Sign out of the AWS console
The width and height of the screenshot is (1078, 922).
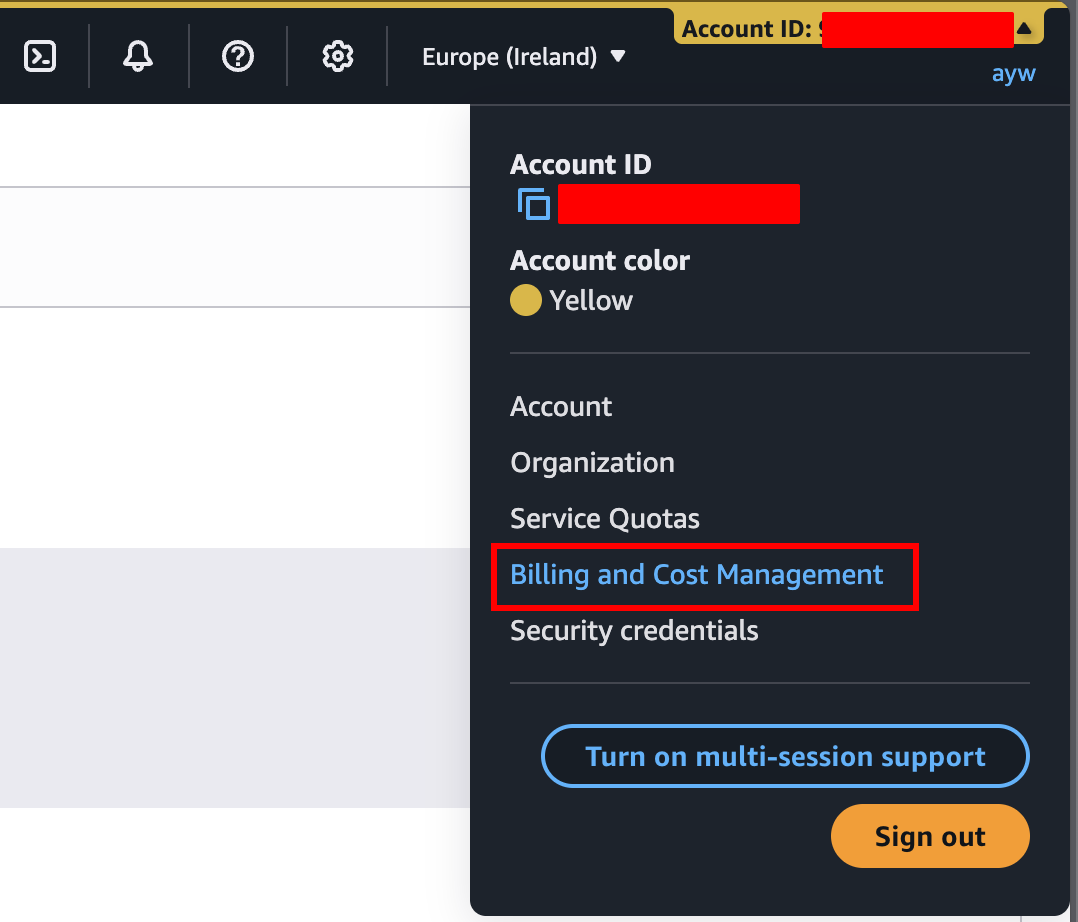coord(929,836)
